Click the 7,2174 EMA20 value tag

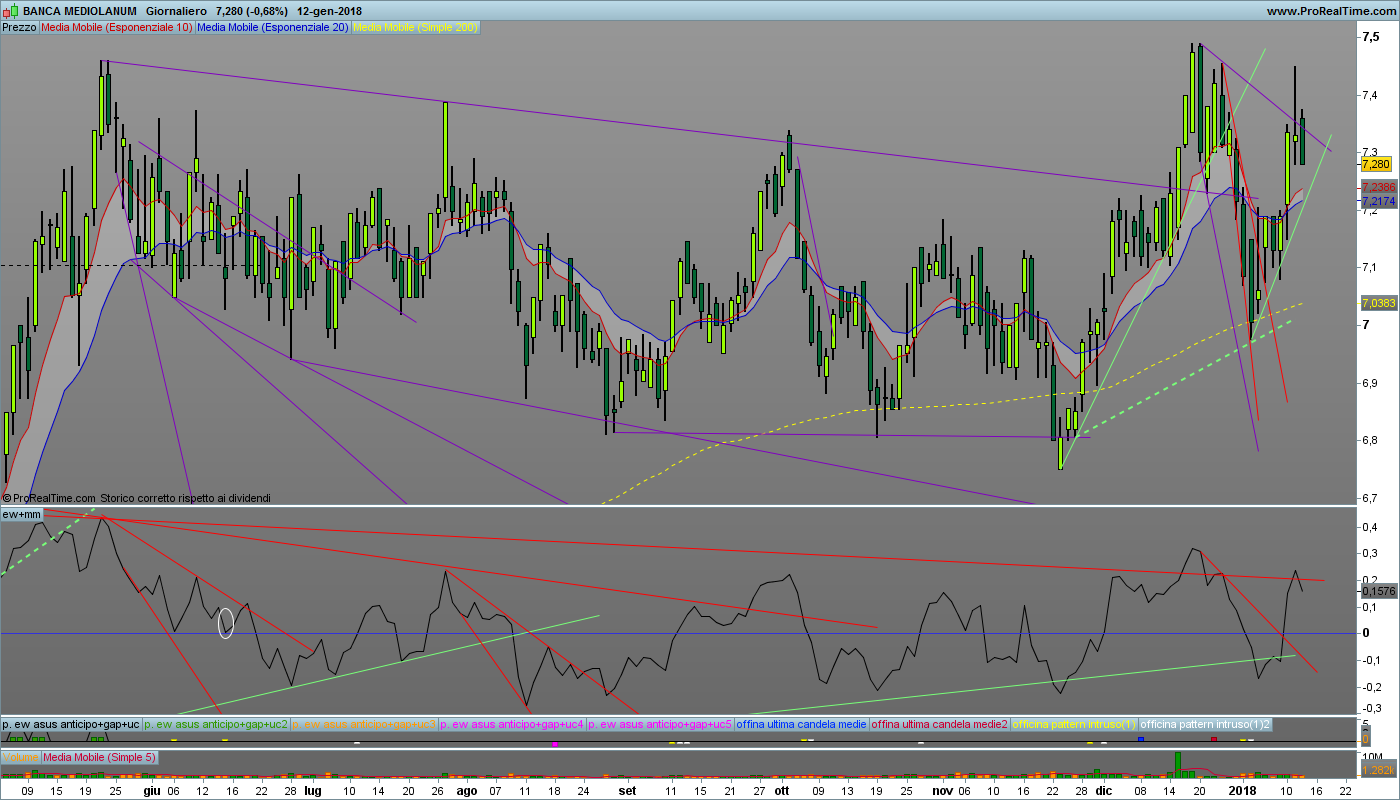pos(1378,201)
